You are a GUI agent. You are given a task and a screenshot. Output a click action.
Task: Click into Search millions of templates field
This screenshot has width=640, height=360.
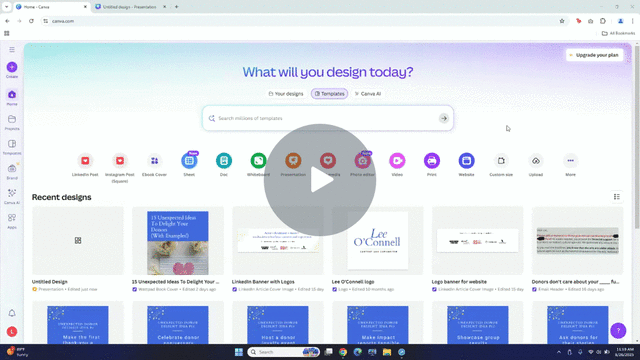[327, 118]
